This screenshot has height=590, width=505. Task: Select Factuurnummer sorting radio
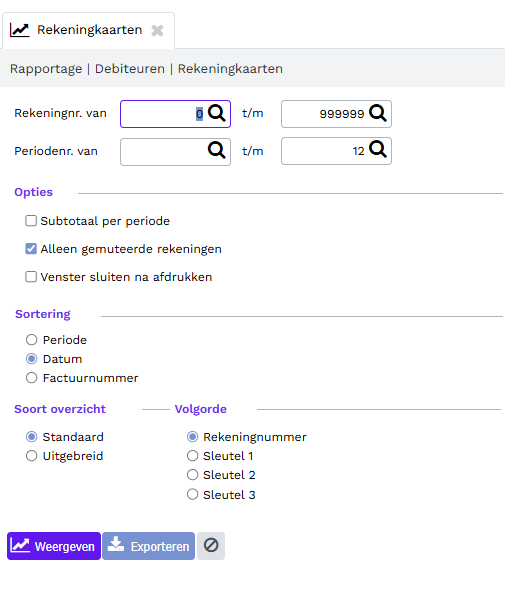point(32,378)
